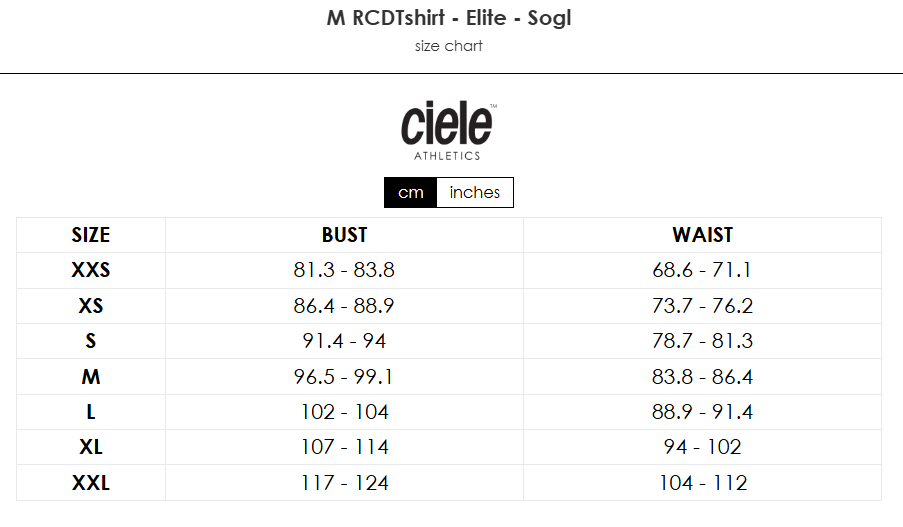
Task: Select the XXL size row label
Action: tap(91, 483)
